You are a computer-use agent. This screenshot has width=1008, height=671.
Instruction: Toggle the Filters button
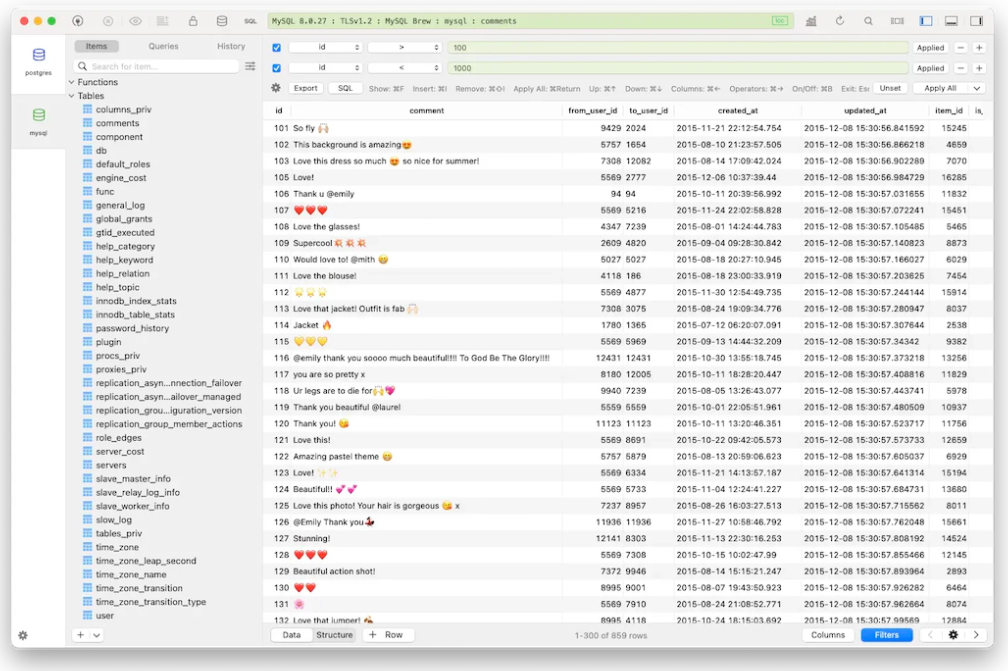pos(886,635)
